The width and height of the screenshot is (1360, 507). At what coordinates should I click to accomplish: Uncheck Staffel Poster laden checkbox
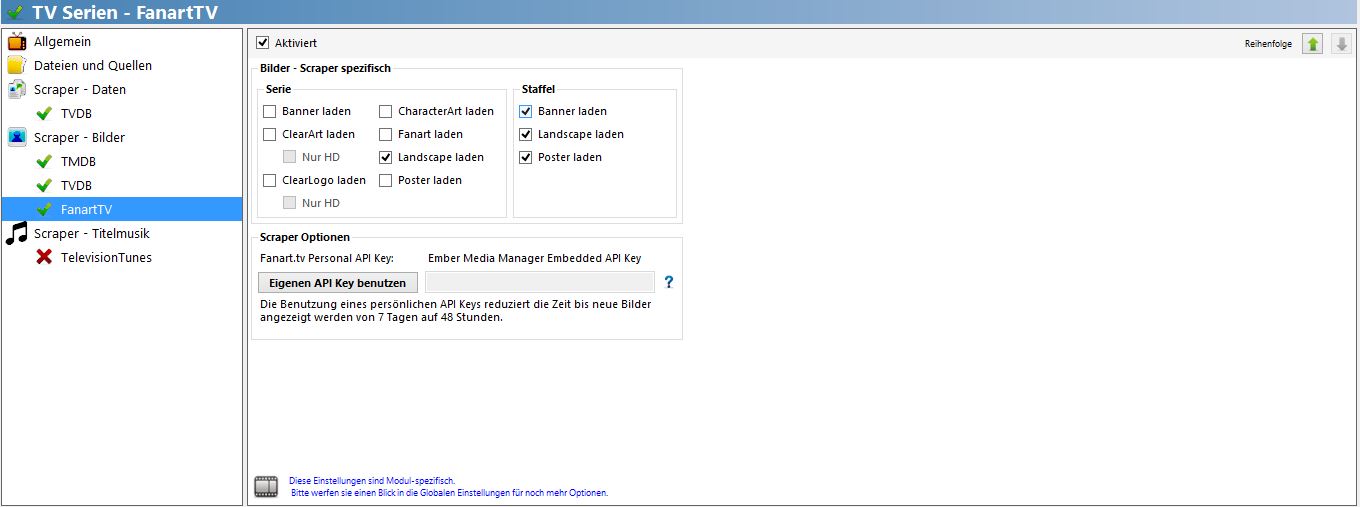[525, 158]
